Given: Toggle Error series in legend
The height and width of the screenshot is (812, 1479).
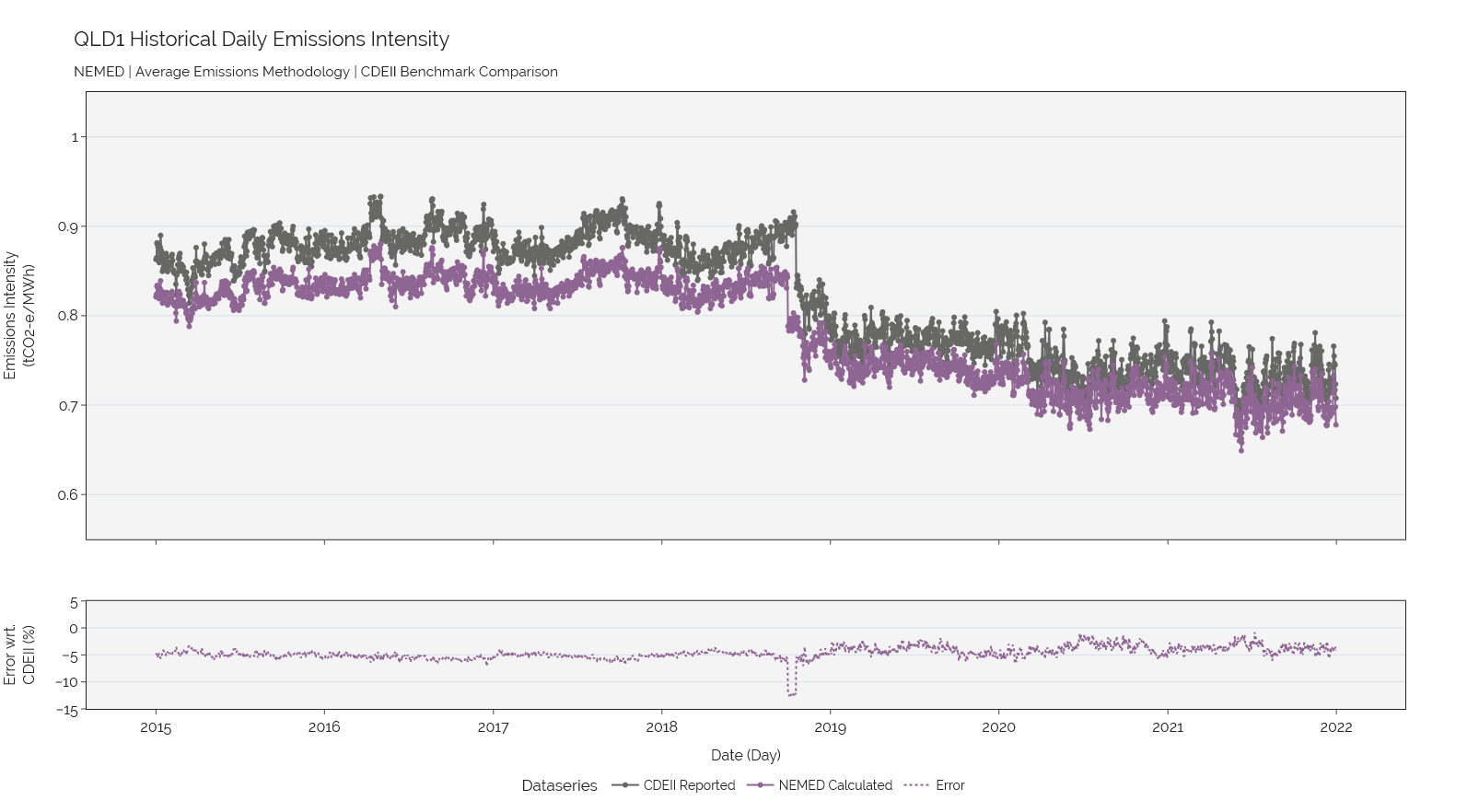Looking at the screenshot, I should (935, 785).
